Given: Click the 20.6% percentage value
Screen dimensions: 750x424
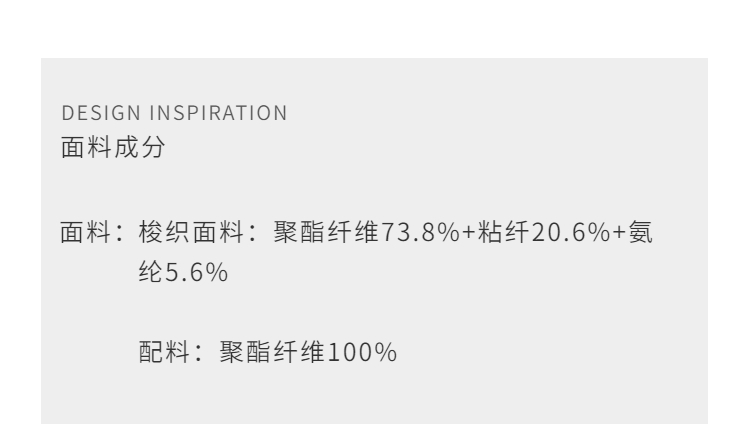Looking at the screenshot, I should [x=536, y=236].
